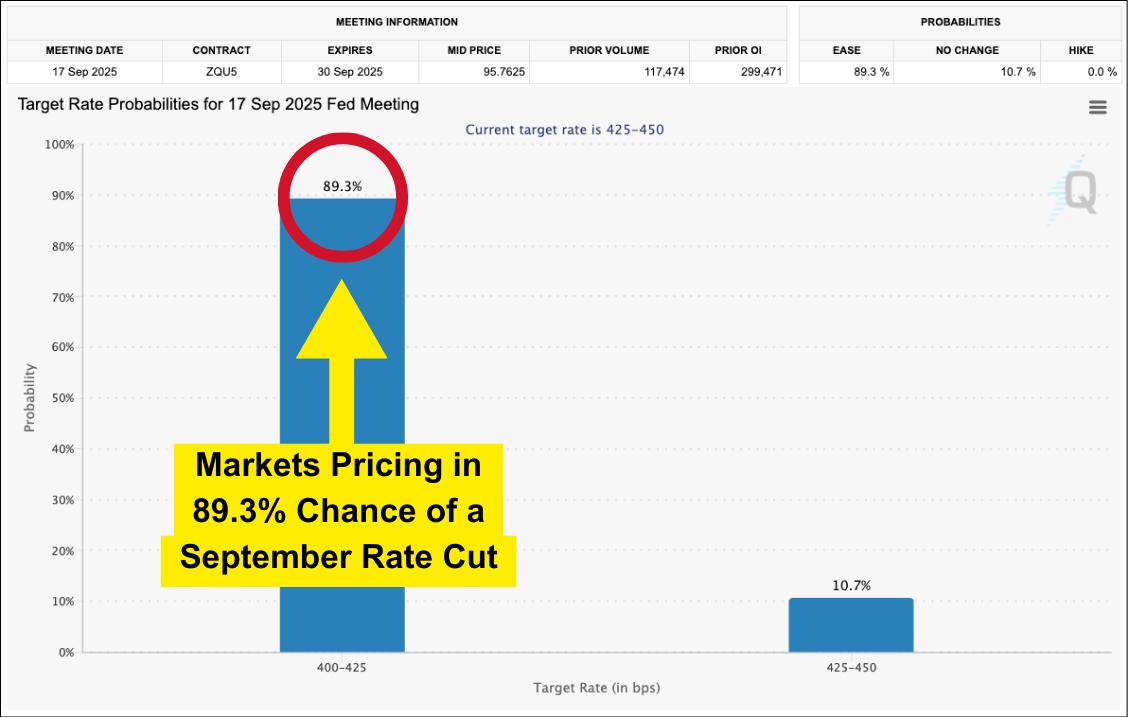Open the chart hamburger menu
The image size is (1128, 718).
(1097, 108)
